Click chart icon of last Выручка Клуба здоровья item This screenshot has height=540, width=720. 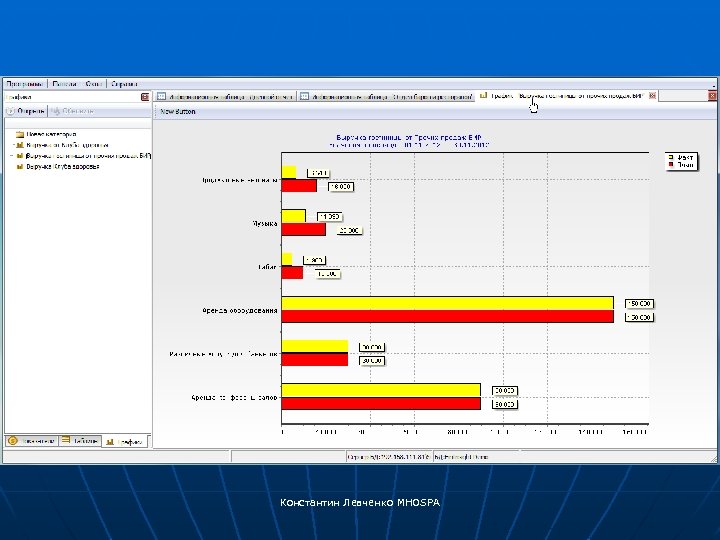click(x=20, y=167)
